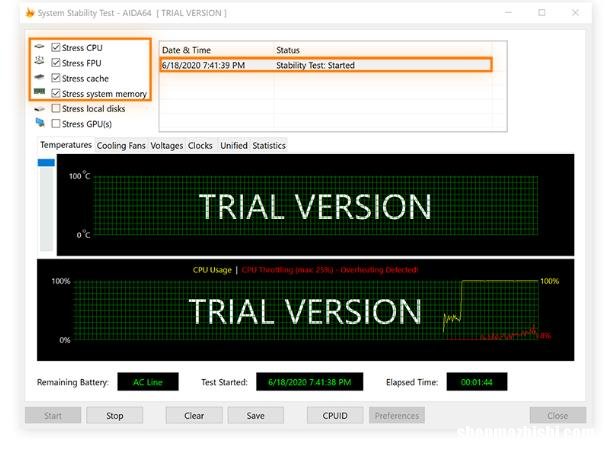The image size is (605, 449).
Task: Enable the Stress local disks checkbox
Action: [56, 108]
